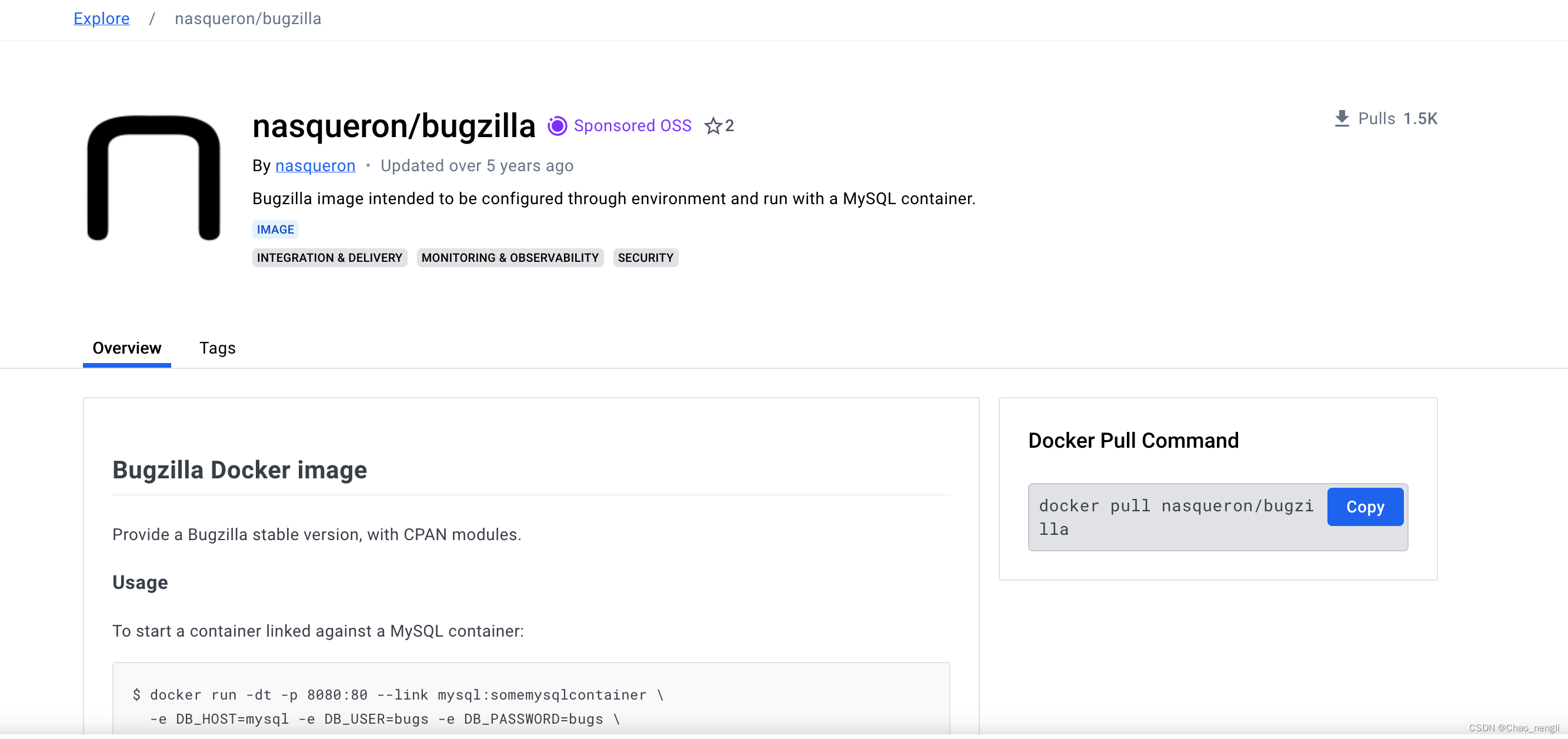Click the nasqueron/bugzilla repository logo
Image resolution: width=1568 pixels, height=739 pixels.
pos(154,178)
